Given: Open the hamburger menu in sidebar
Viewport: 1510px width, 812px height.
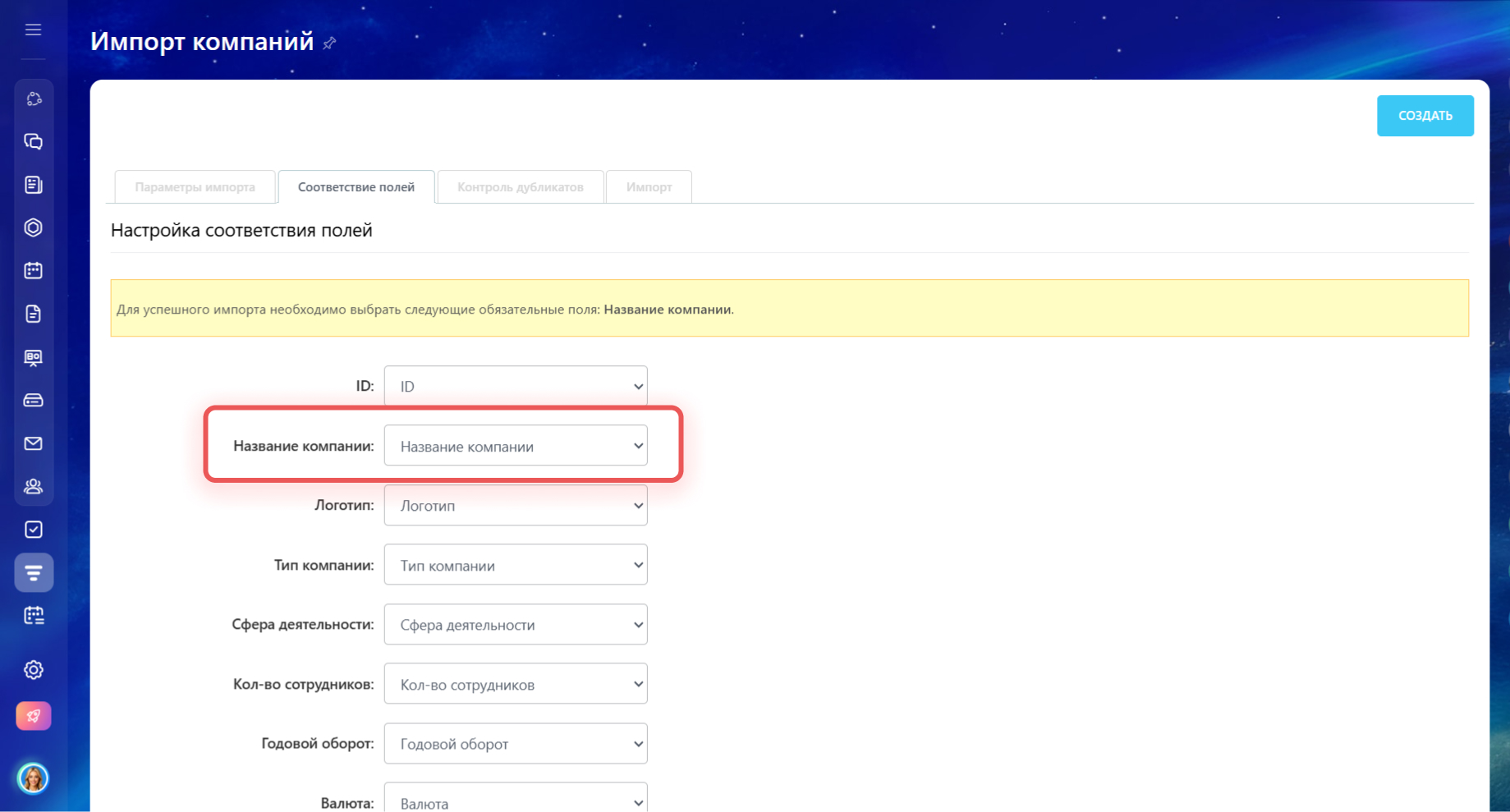Looking at the screenshot, I should (x=33, y=30).
